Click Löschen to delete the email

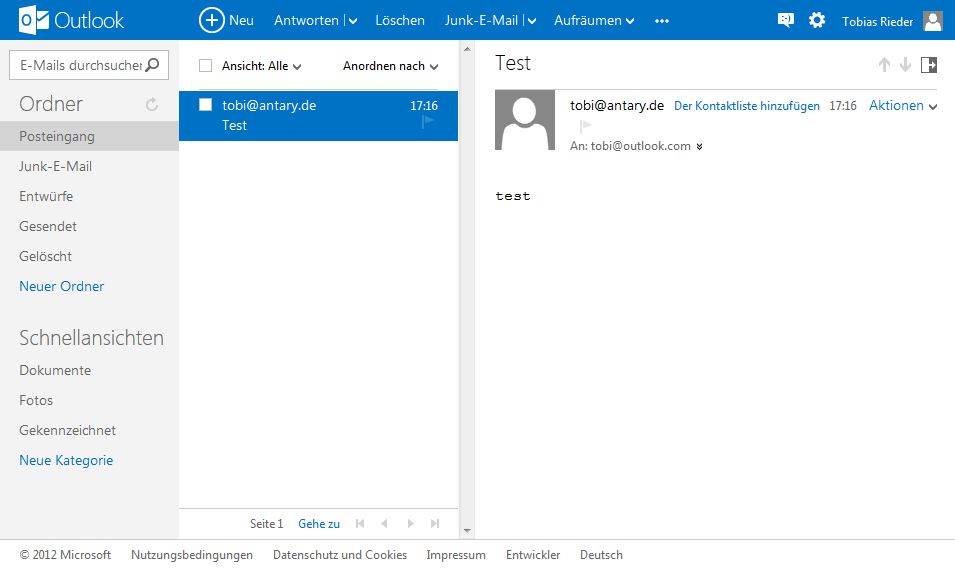click(400, 20)
